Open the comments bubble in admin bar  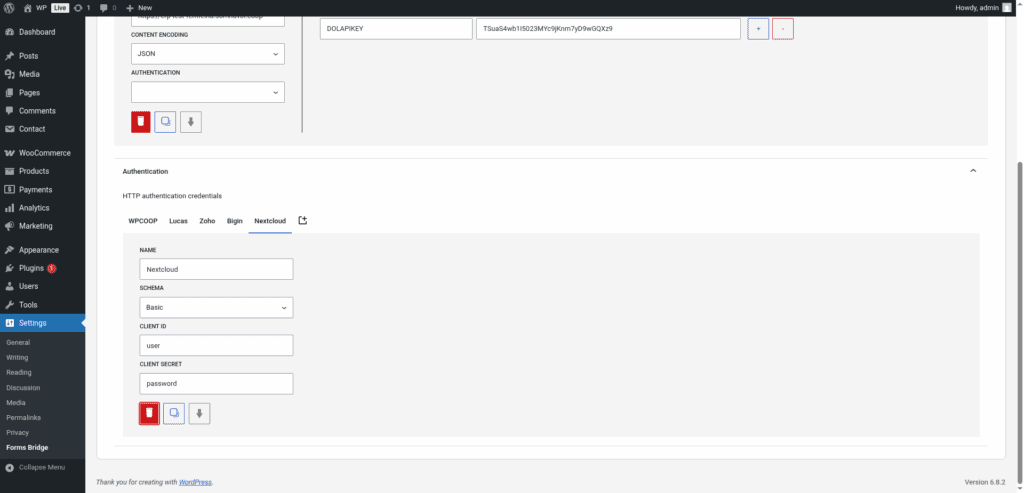tap(108, 8)
